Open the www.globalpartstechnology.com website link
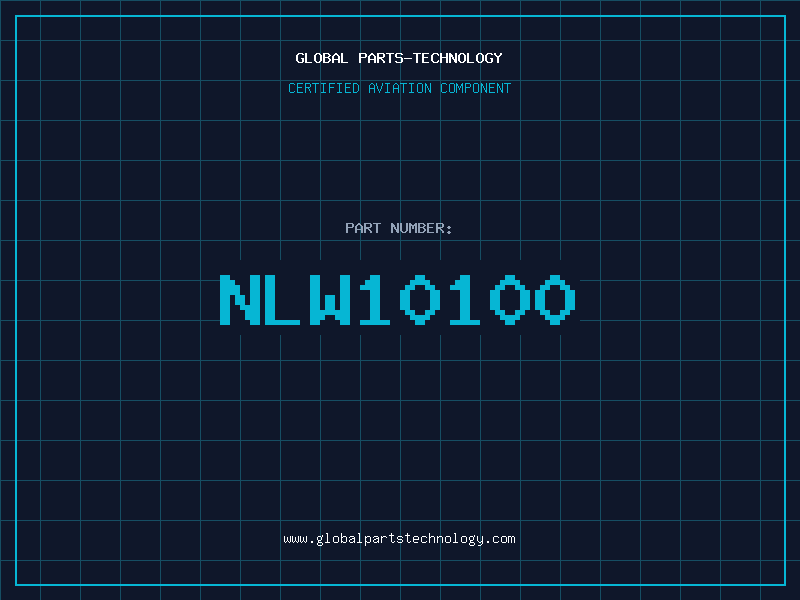Image resolution: width=800 pixels, height=600 pixels. tap(399, 539)
